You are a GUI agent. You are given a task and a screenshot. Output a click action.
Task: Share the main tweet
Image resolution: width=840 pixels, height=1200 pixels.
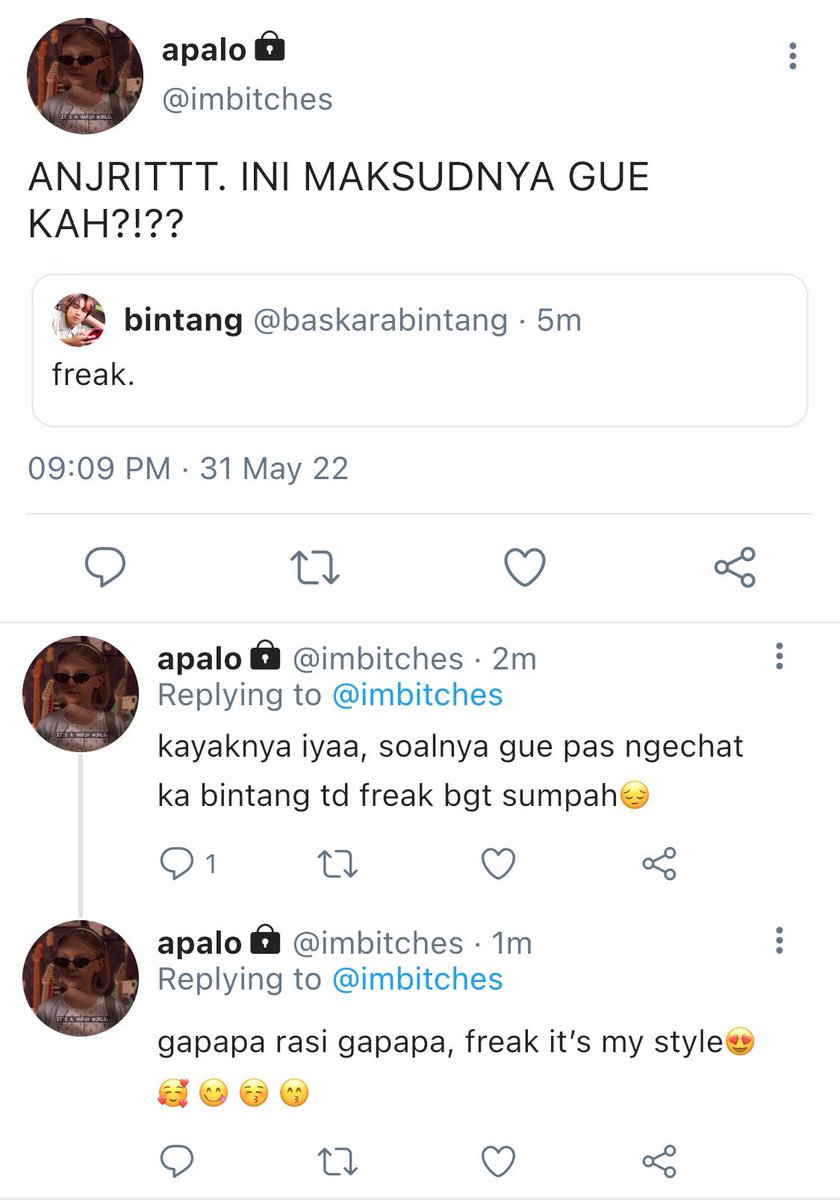pos(735,567)
